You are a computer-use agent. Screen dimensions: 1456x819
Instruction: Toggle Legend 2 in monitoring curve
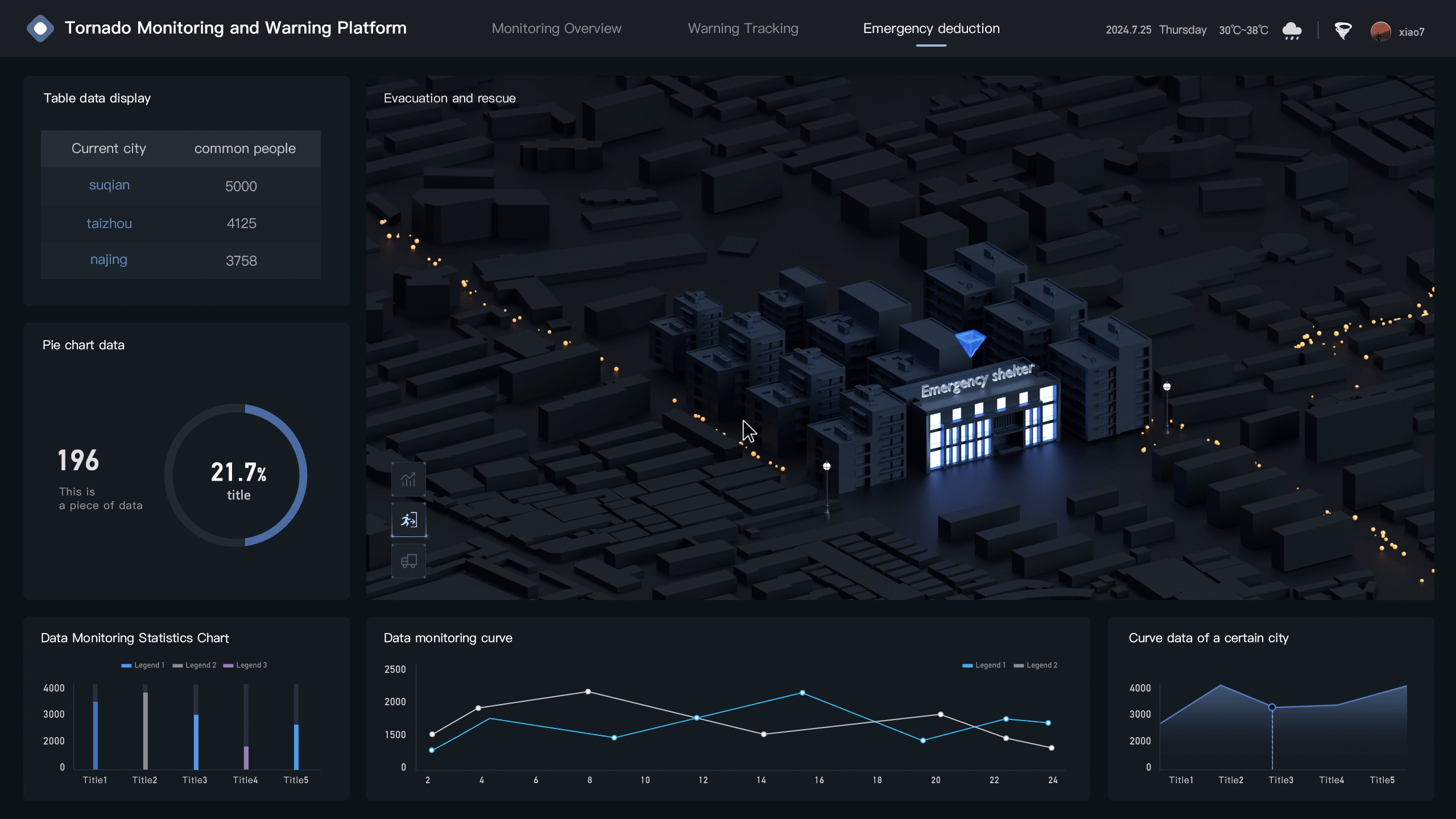(1035, 665)
